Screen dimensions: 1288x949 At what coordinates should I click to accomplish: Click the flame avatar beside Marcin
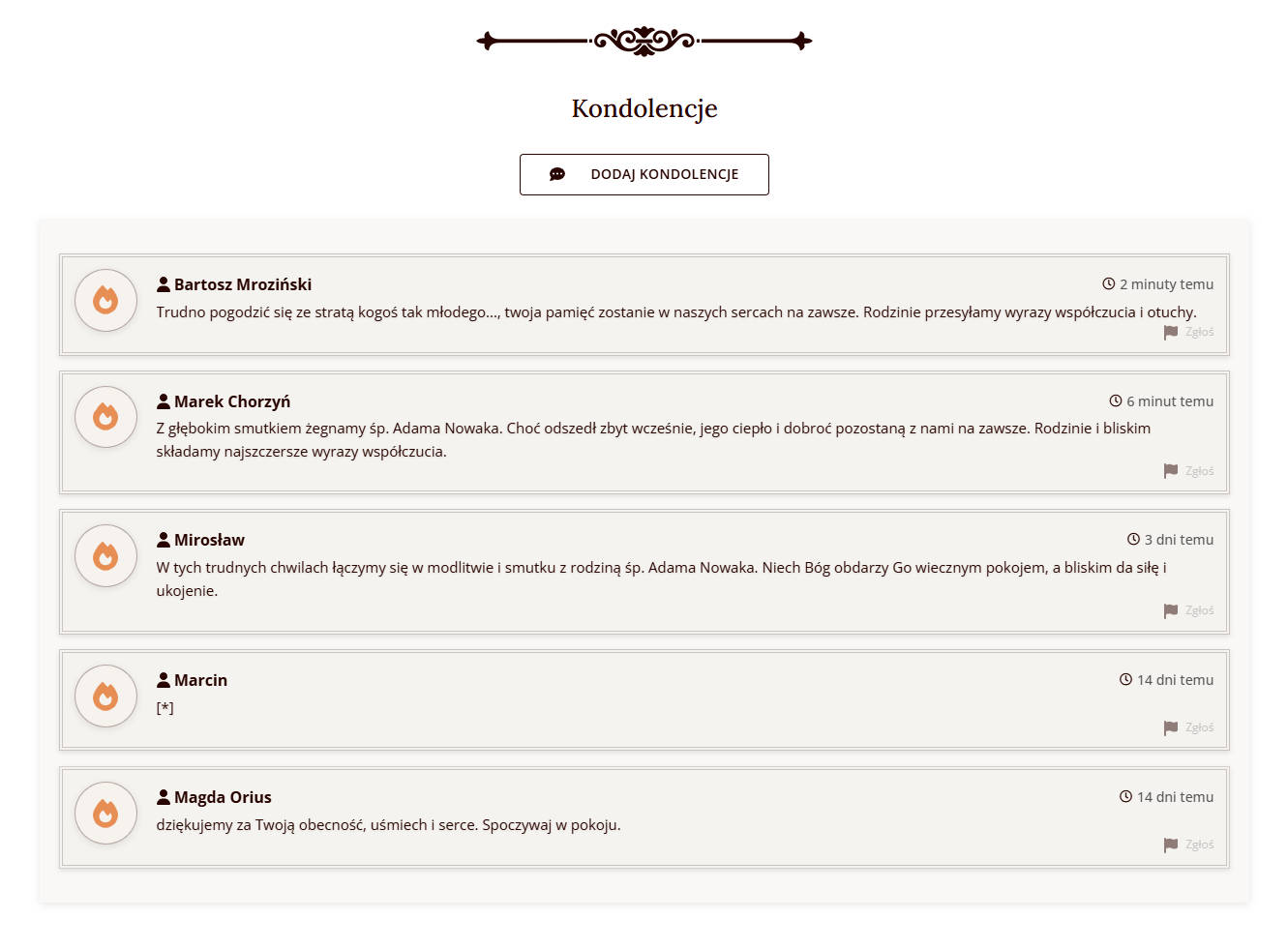coord(105,696)
